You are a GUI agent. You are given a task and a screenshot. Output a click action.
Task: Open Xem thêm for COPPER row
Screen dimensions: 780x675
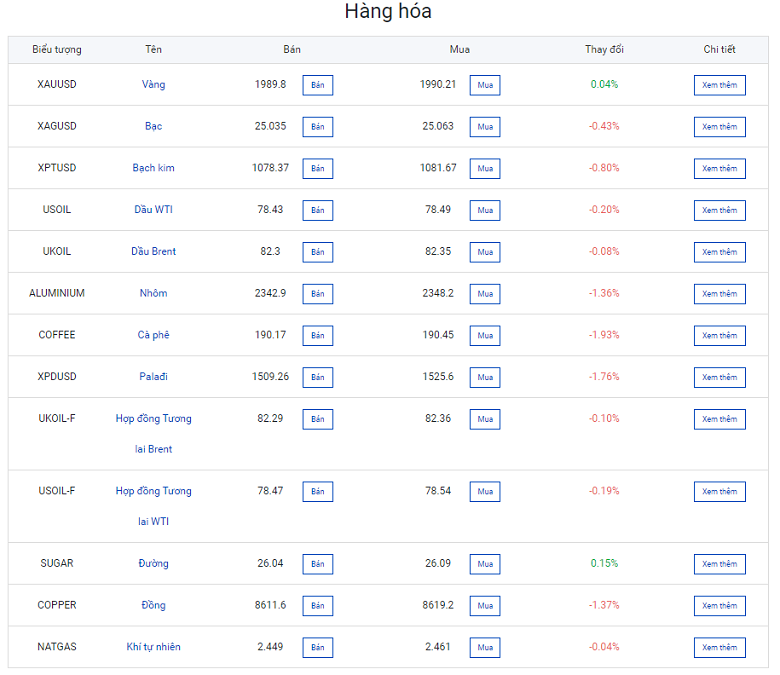[x=719, y=606]
